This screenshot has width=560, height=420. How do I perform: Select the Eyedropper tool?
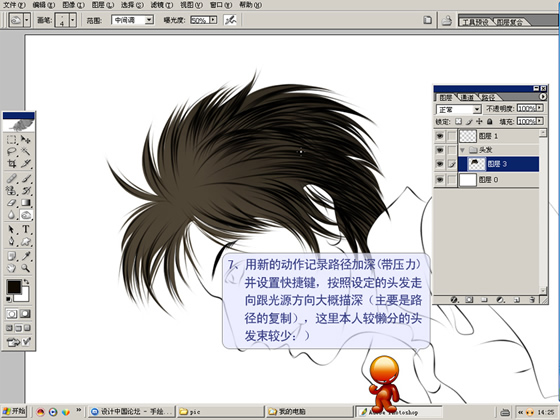[x=25, y=256]
